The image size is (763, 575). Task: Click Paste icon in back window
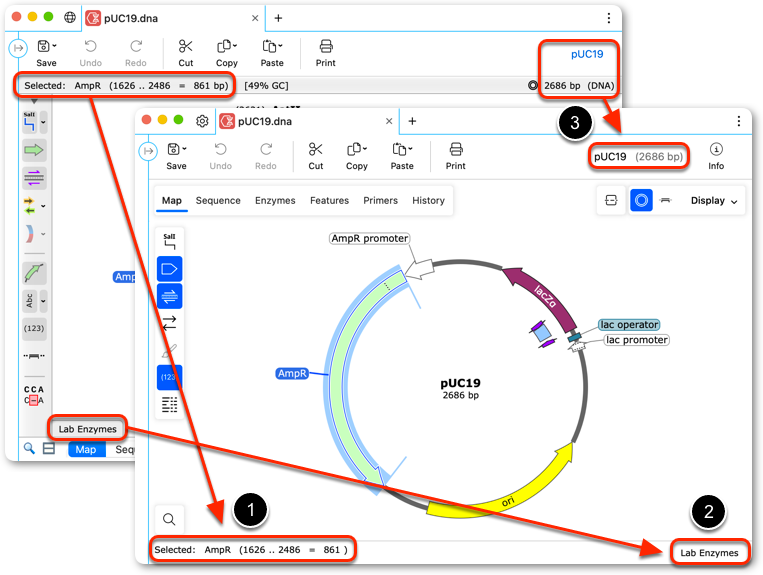[x=270, y=46]
